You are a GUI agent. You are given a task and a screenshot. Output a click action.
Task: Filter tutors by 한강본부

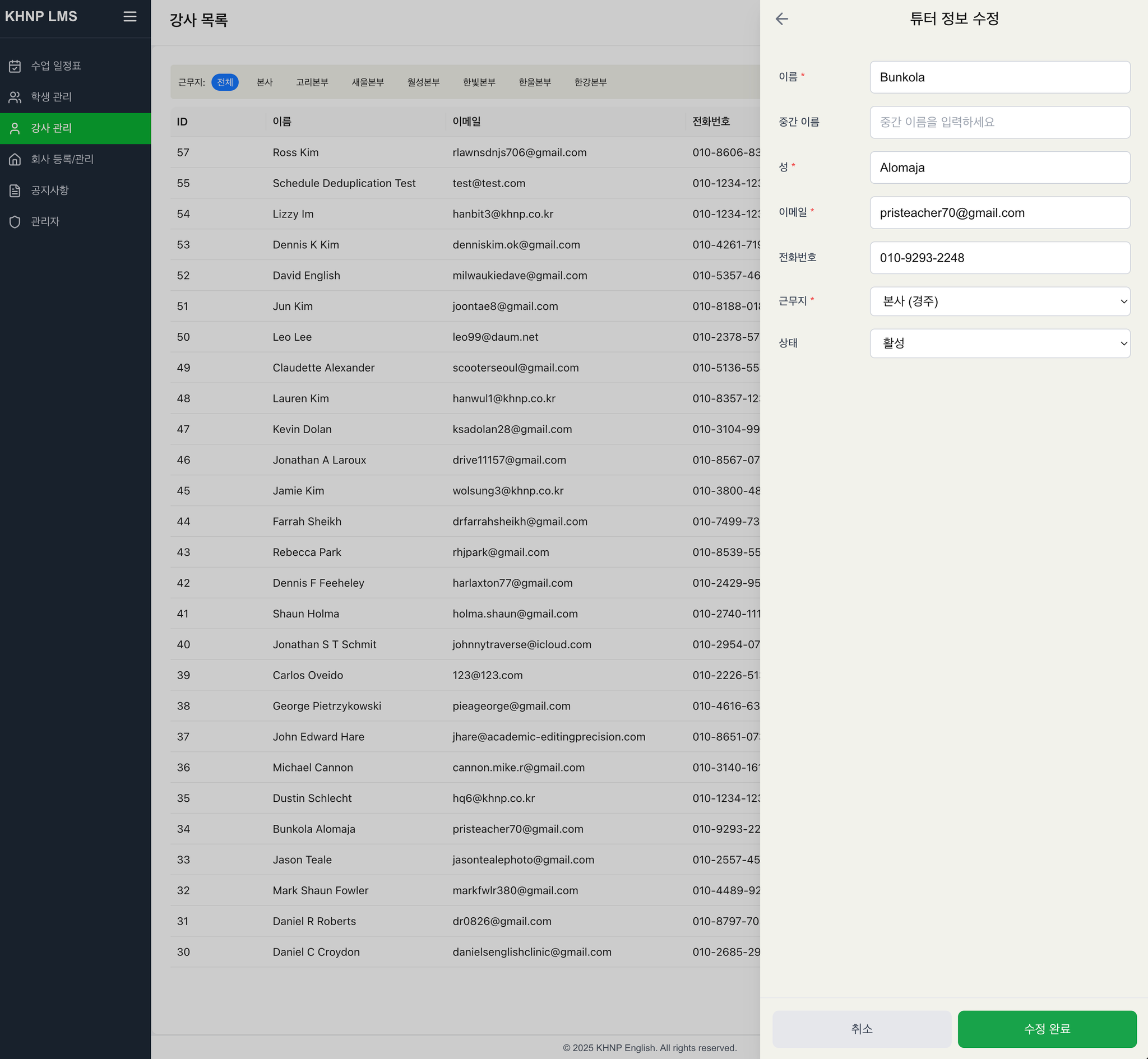tap(590, 82)
